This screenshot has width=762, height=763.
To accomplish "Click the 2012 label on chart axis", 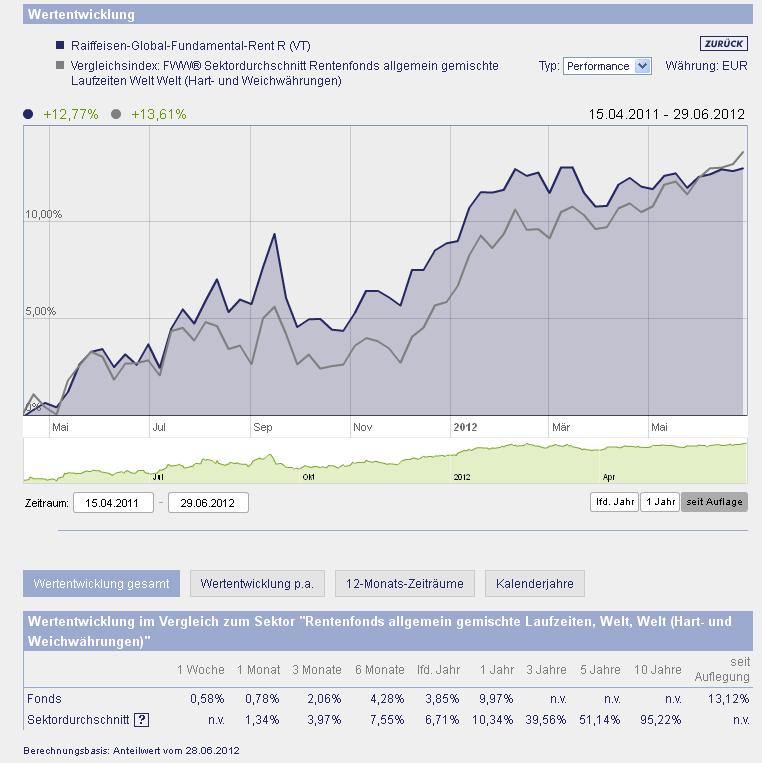I will point(465,427).
